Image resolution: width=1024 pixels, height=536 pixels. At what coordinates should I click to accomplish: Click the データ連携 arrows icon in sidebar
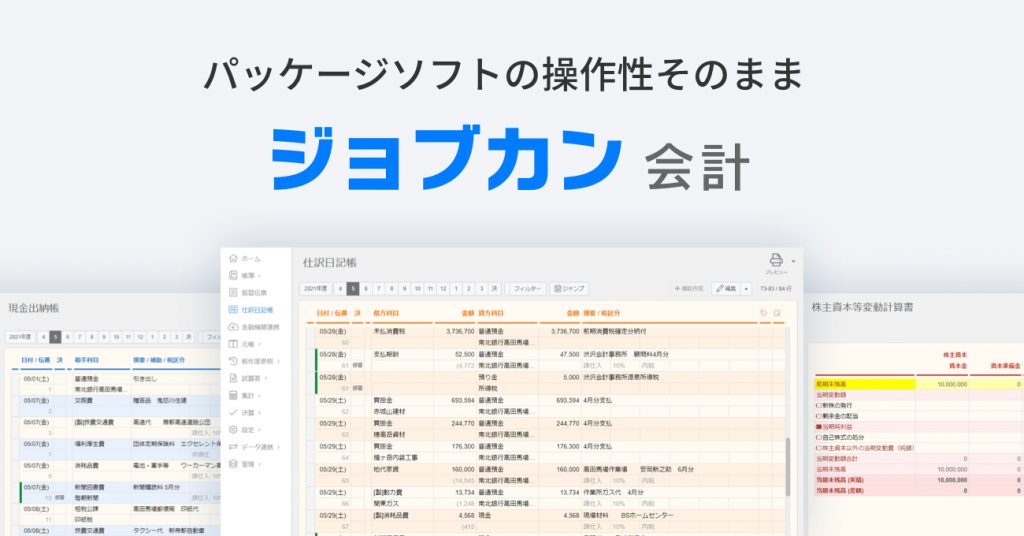(233, 447)
